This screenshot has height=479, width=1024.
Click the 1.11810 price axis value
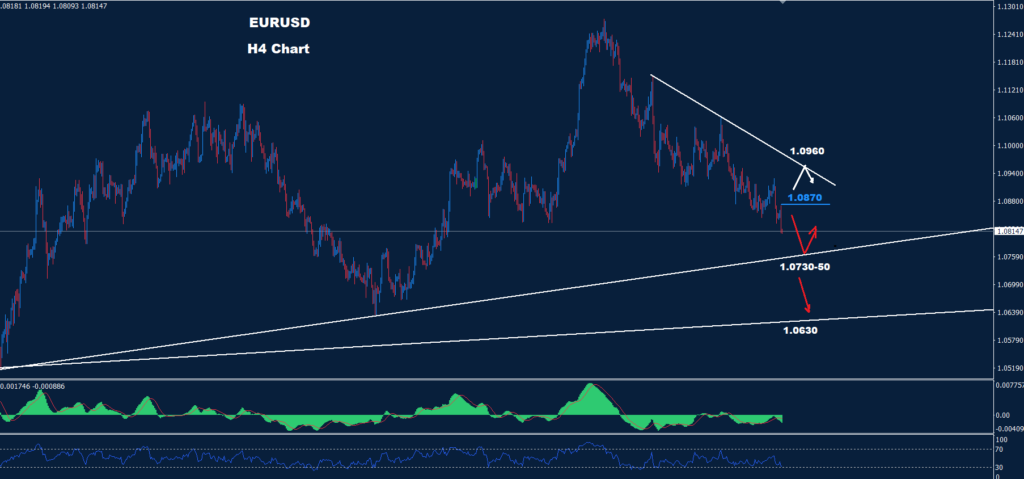[x=1010, y=63]
